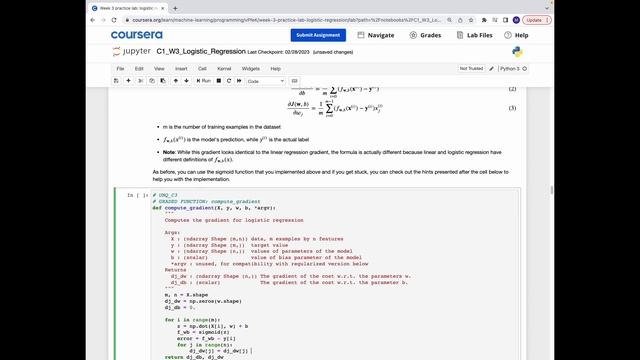Viewport: 640px width, 360px height.
Task: Open the browser side panel icon
Action: tap(505, 20)
